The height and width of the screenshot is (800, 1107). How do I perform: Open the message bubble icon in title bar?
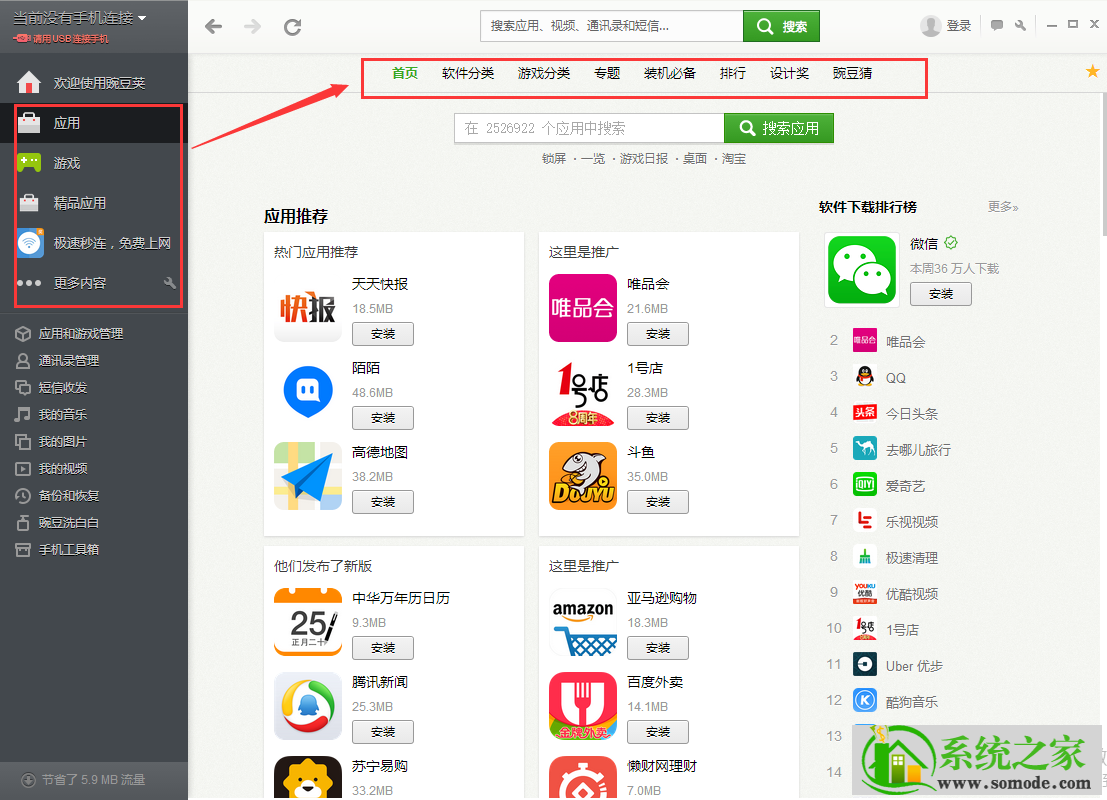coord(997,25)
